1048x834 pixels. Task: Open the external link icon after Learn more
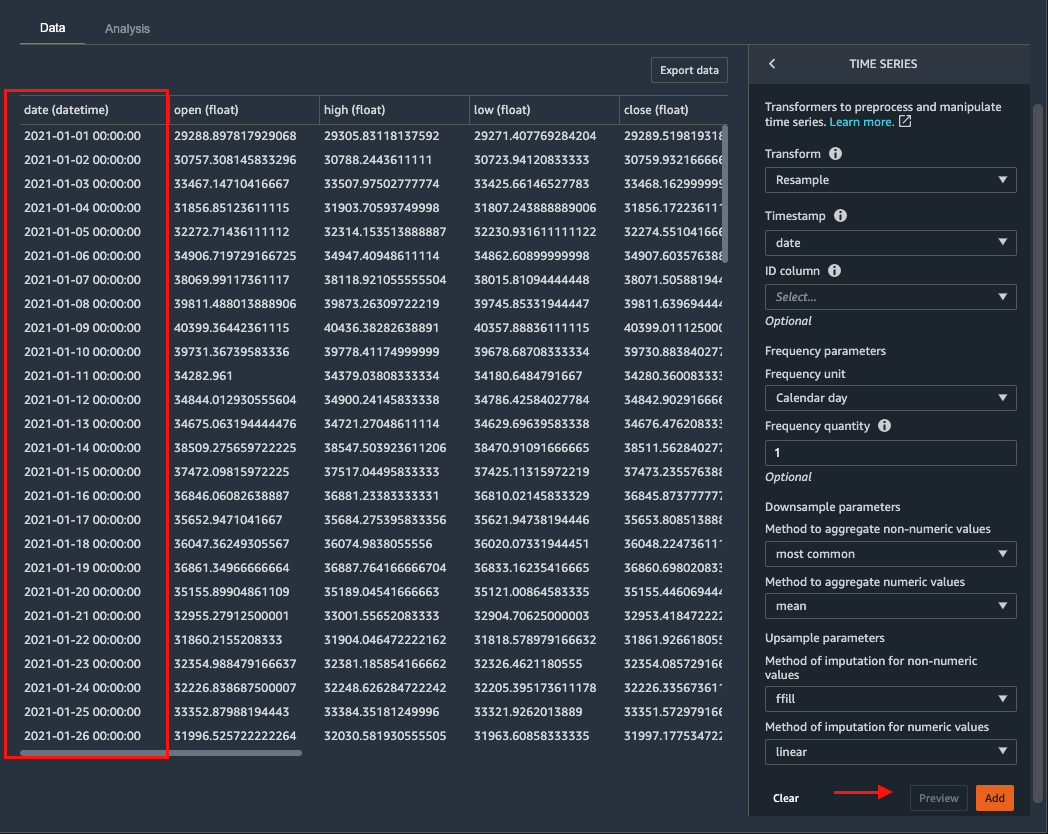905,122
